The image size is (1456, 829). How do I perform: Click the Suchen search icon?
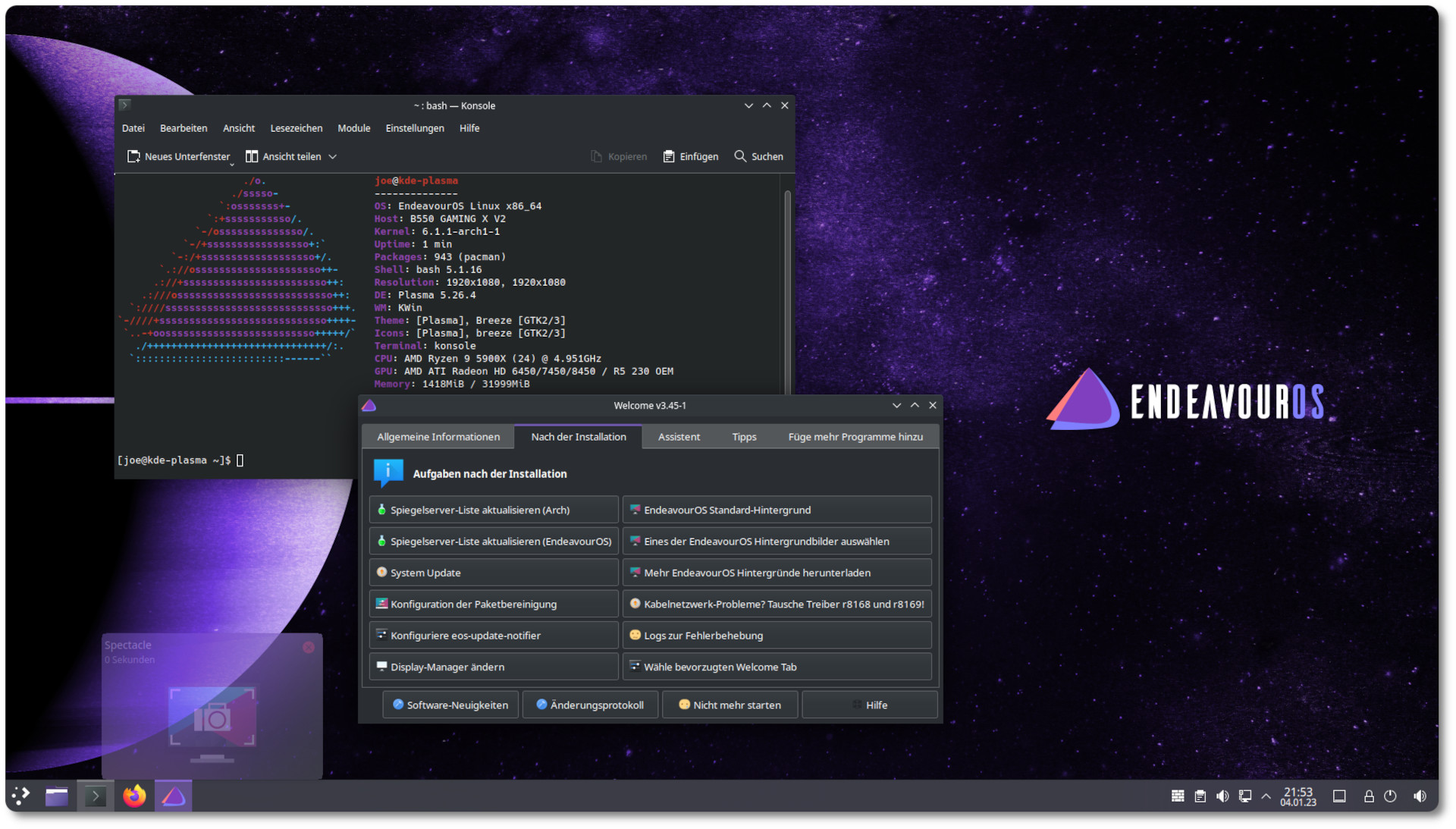[x=740, y=156]
